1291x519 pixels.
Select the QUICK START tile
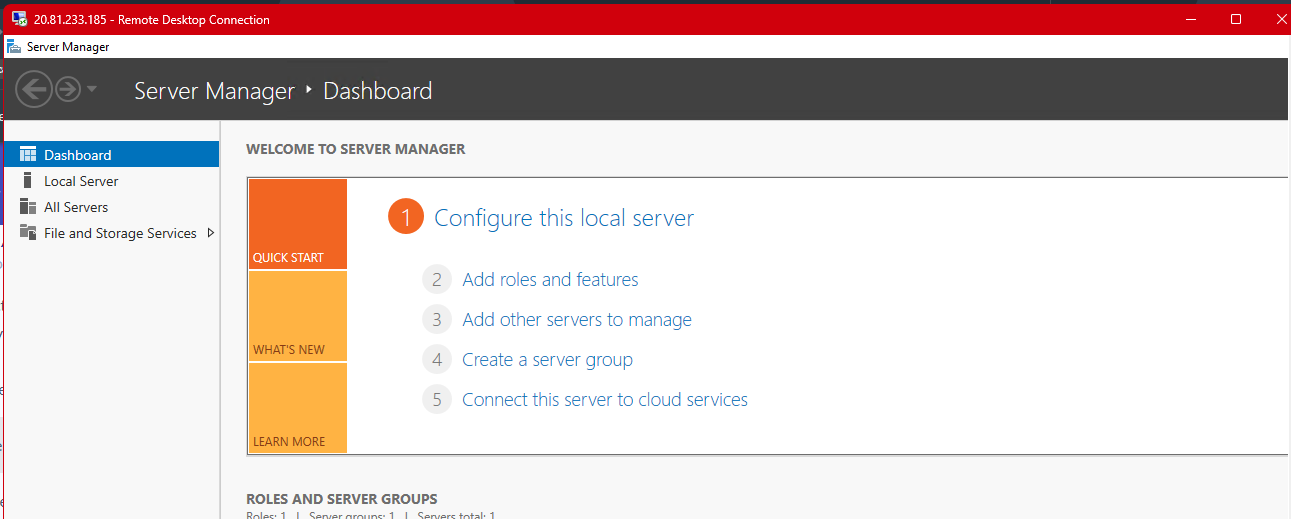pos(298,224)
